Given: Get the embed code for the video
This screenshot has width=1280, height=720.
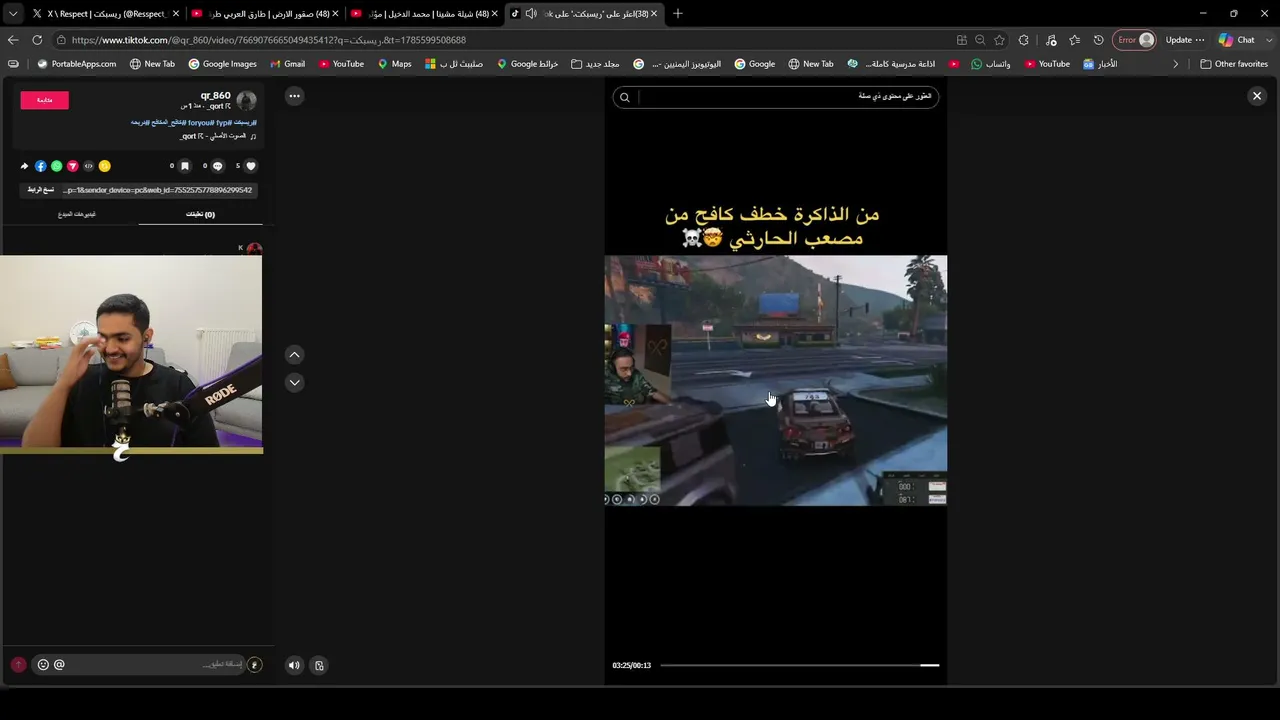Looking at the screenshot, I should [x=89, y=166].
